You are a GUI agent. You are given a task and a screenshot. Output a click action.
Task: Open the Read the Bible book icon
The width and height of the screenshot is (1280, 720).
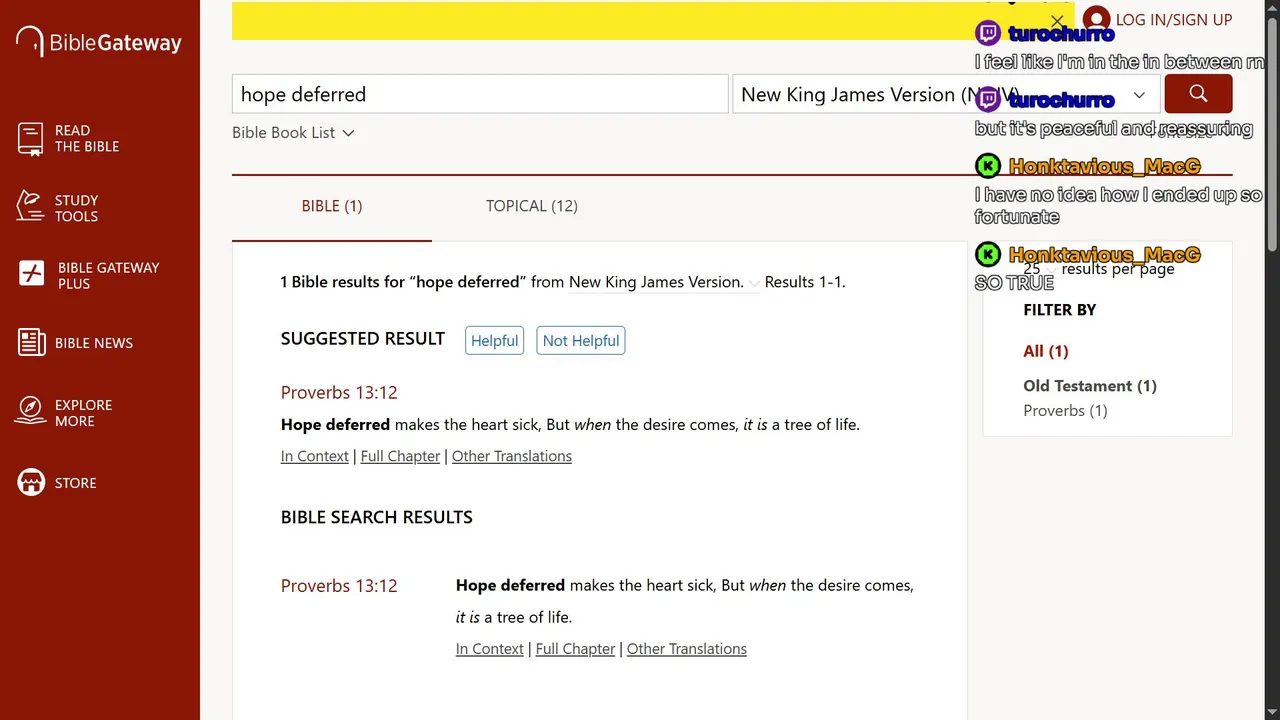tap(30, 138)
